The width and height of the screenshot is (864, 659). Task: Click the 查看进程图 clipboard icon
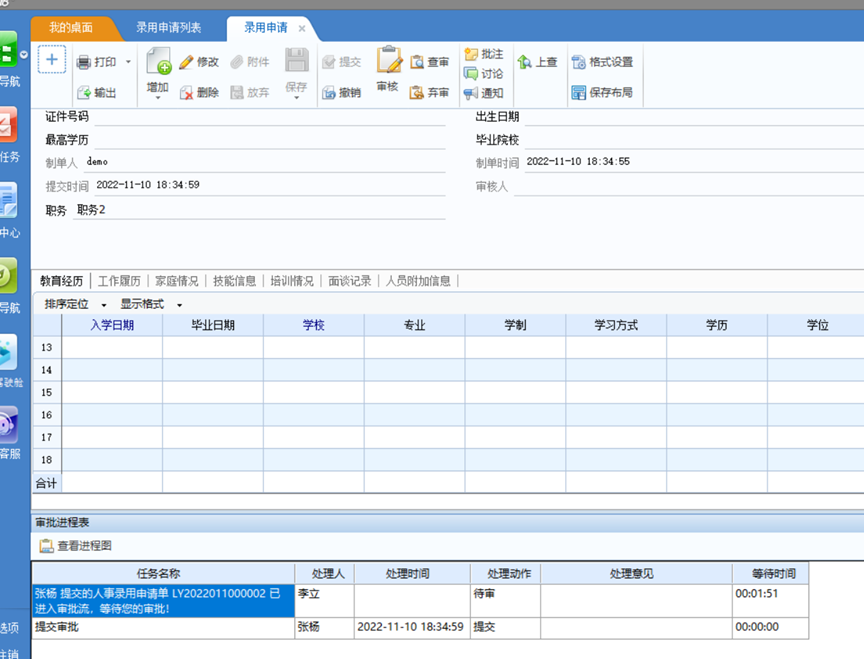click(x=46, y=545)
